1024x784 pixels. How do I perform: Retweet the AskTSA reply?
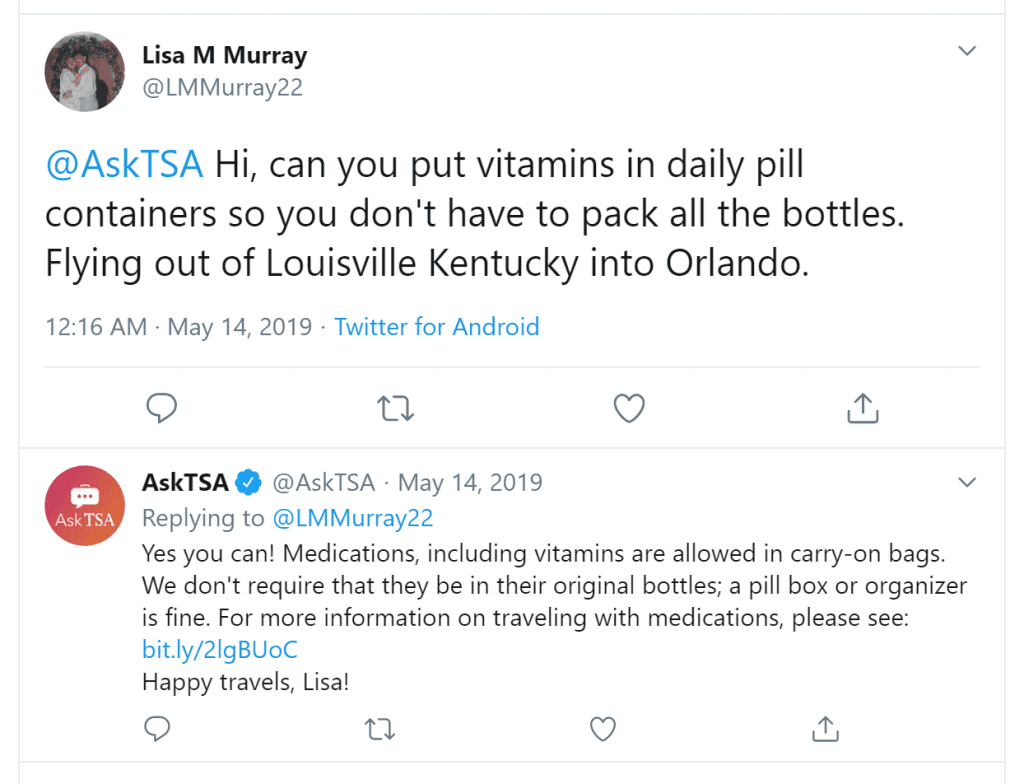coord(379,728)
